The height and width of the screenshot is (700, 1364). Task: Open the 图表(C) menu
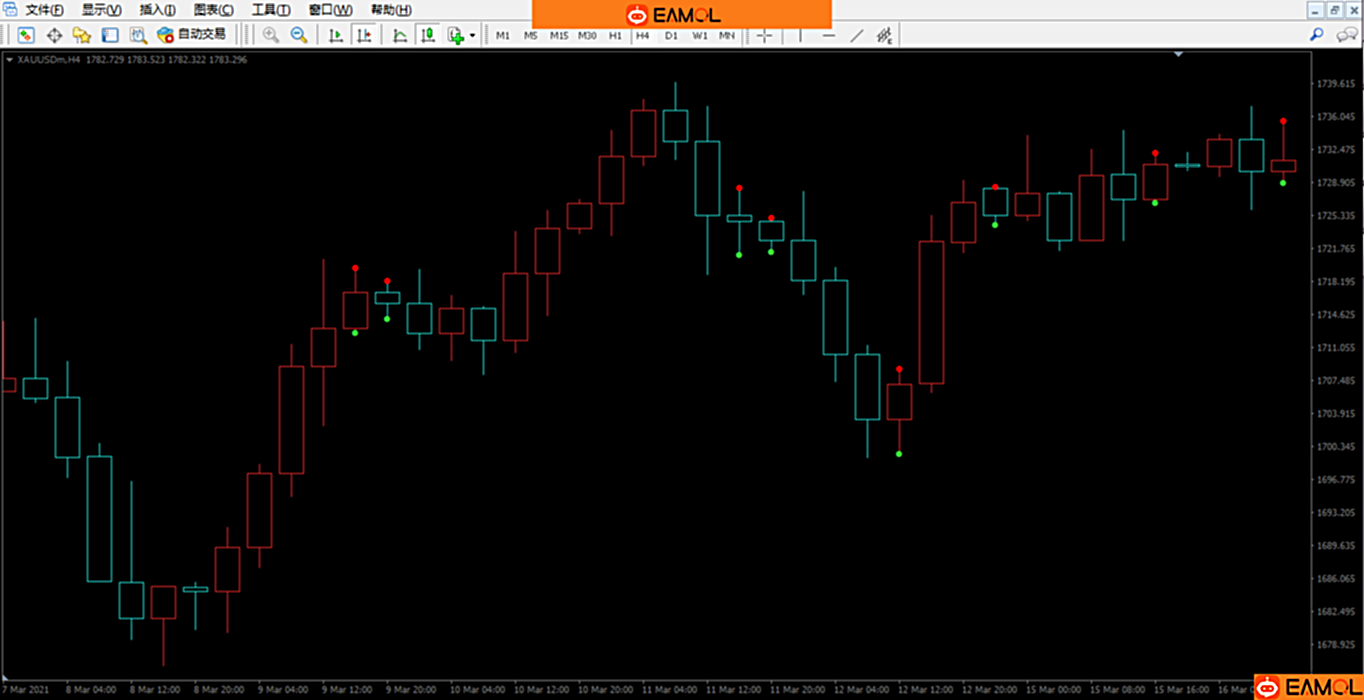(x=213, y=10)
